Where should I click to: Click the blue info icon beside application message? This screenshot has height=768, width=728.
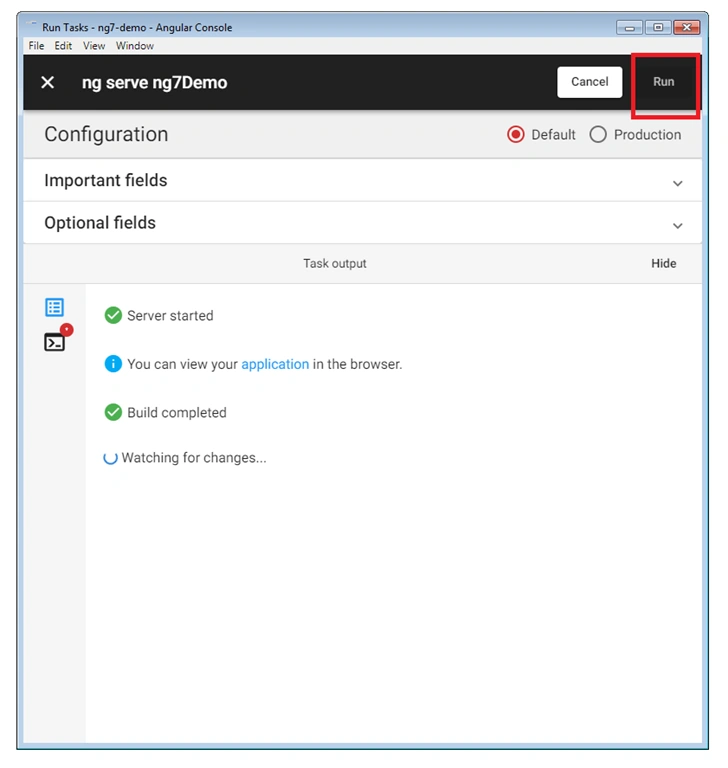113,364
